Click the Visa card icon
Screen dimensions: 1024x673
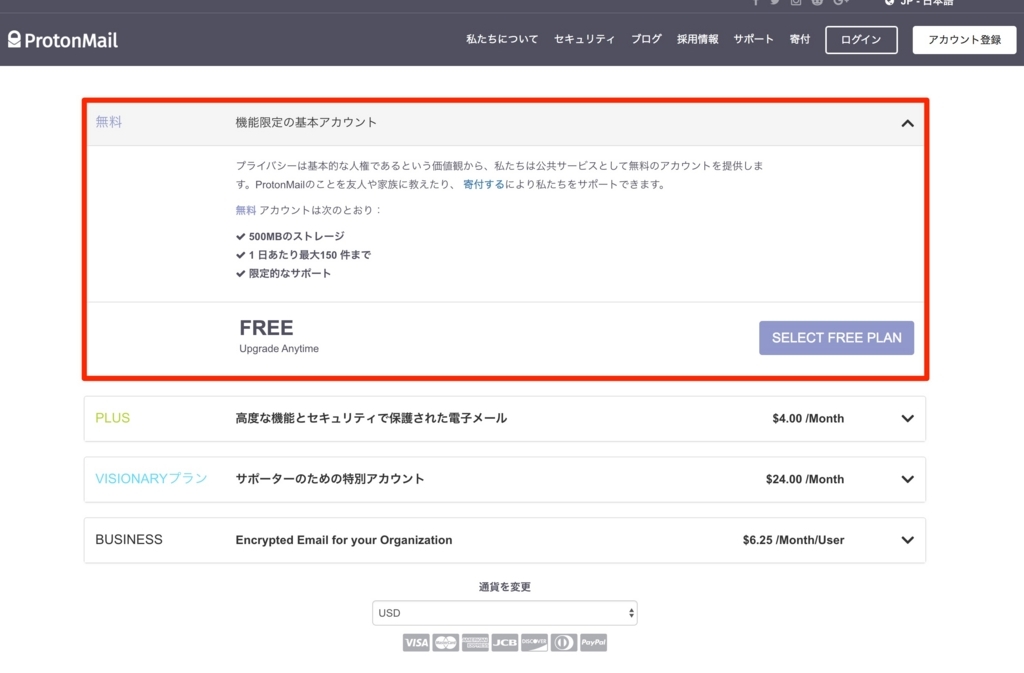(x=416, y=642)
